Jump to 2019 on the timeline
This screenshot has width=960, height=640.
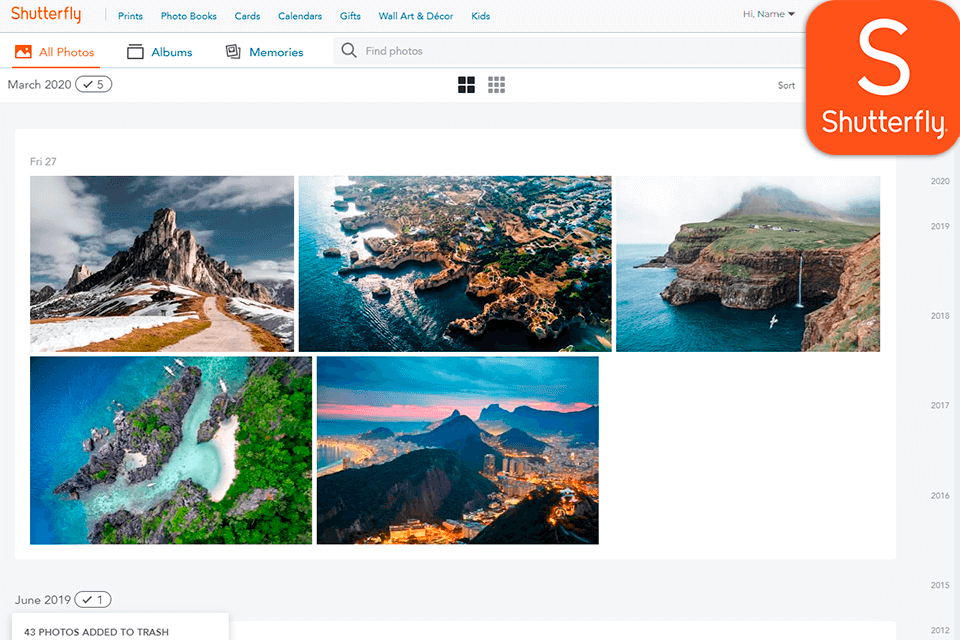tap(940, 226)
